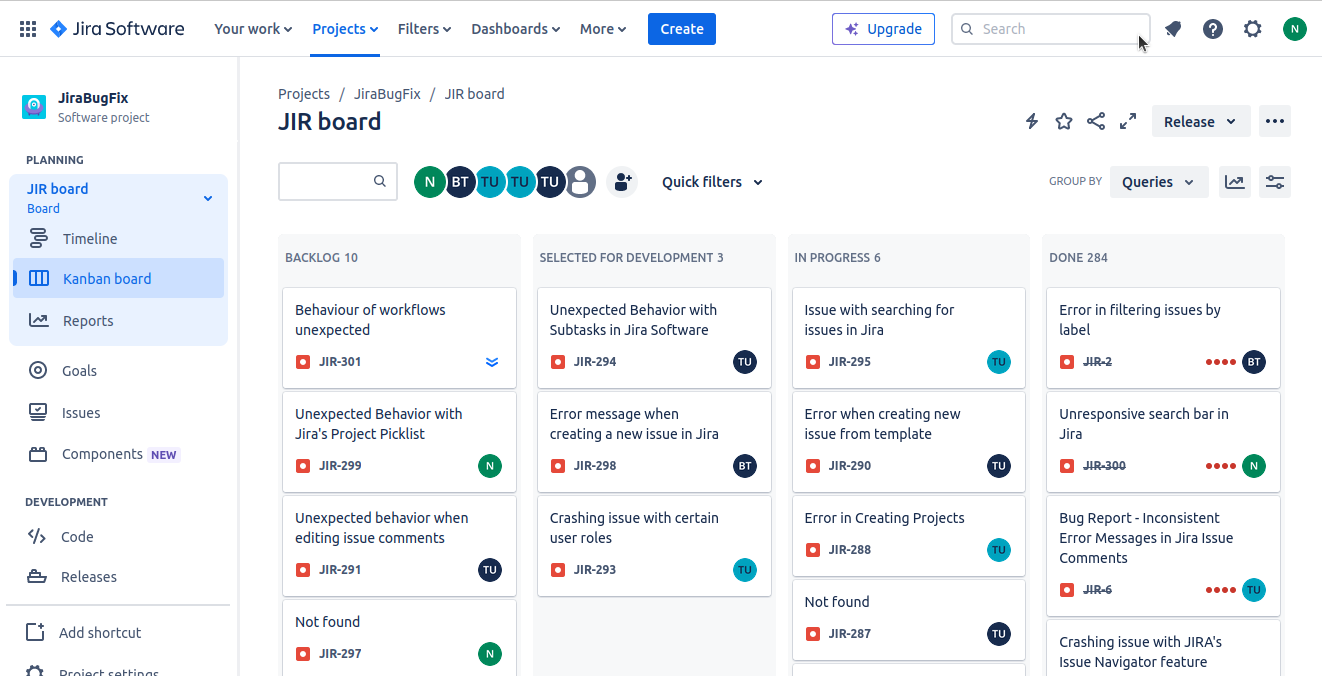The height and width of the screenshot is (676, 1322).
Task: Click the Jira Software logo
Action: (x=117, y=29)
